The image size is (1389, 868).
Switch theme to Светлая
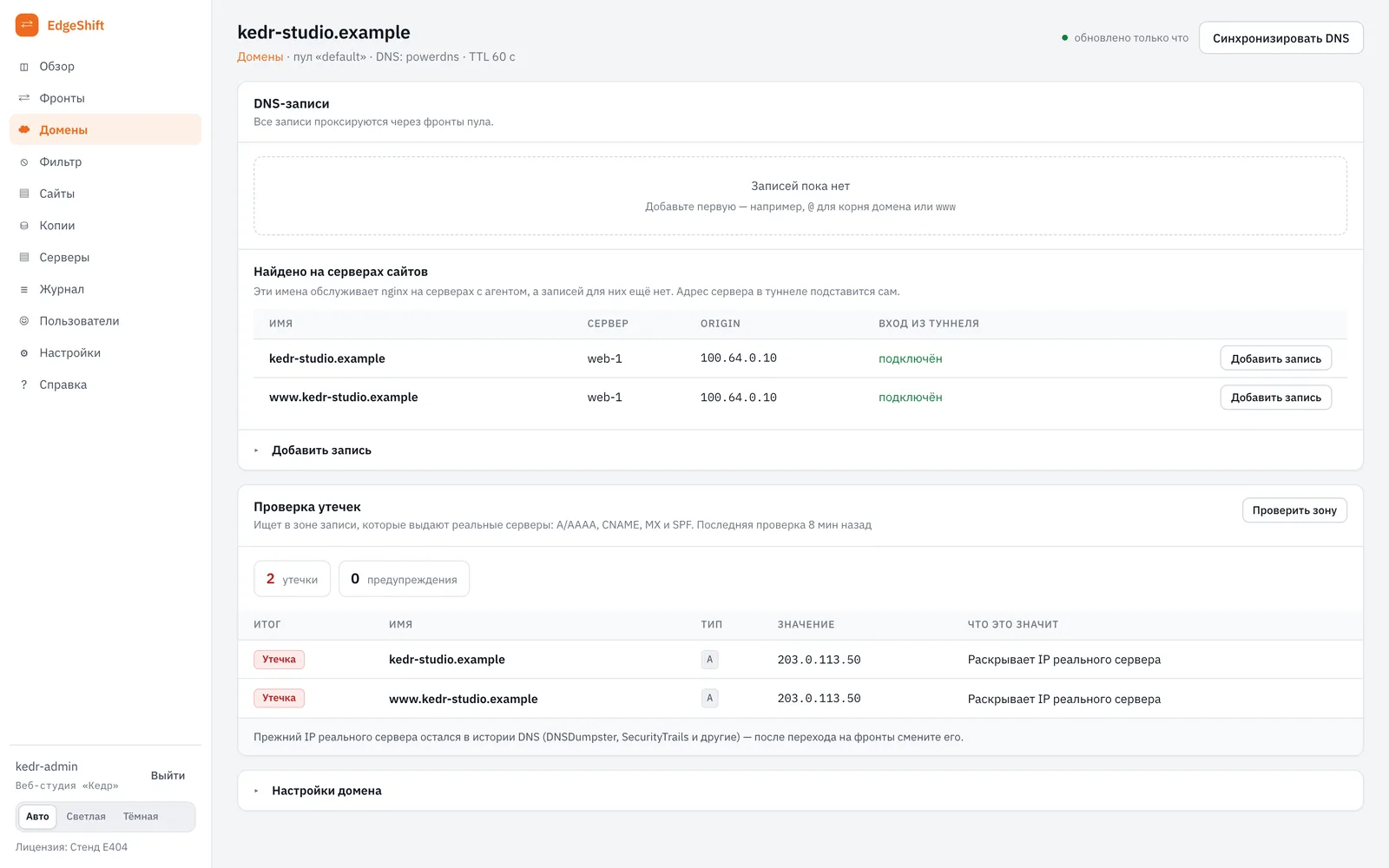[86, 817]
